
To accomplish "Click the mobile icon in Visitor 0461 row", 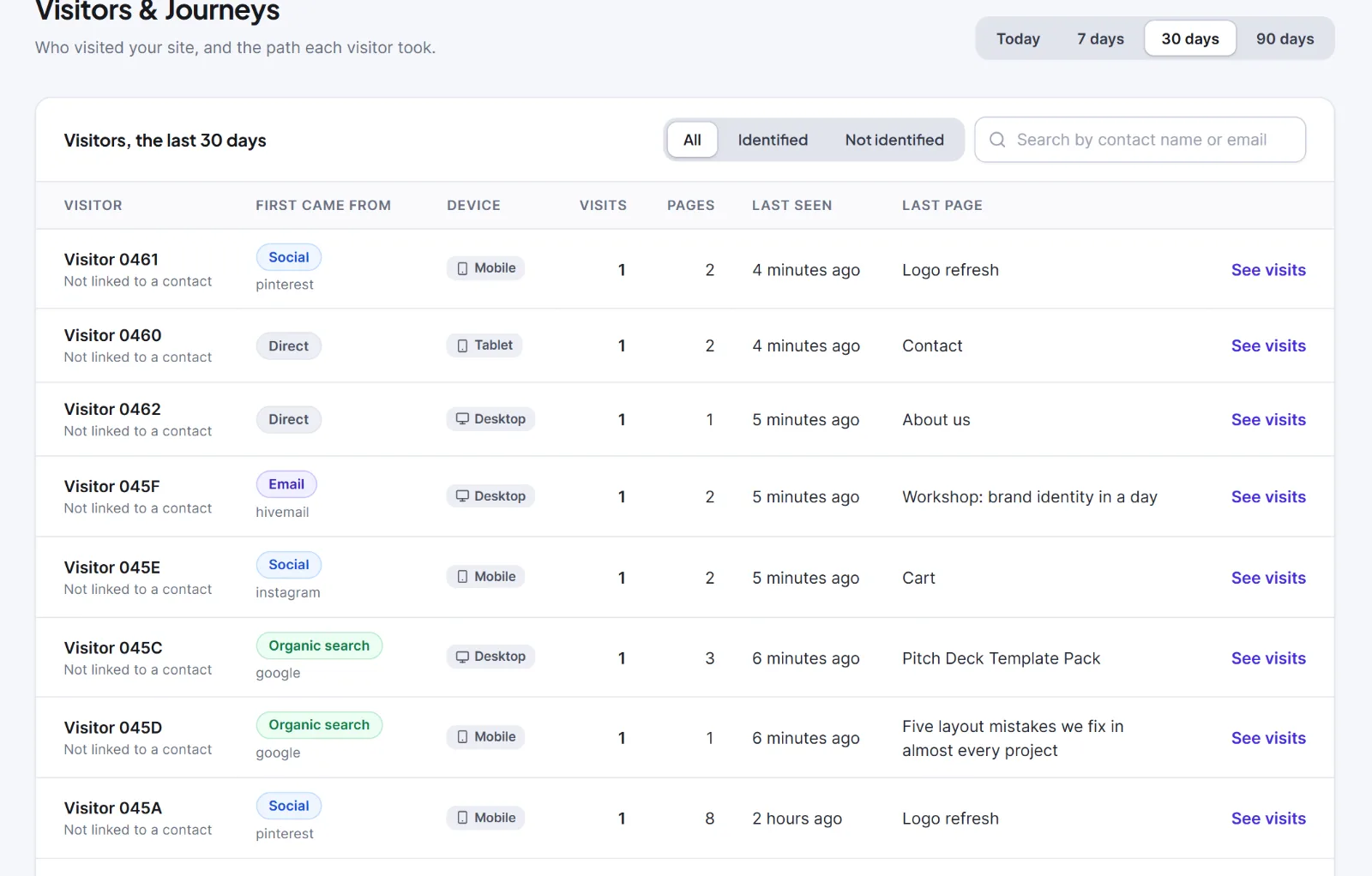I will coord(463,268).
